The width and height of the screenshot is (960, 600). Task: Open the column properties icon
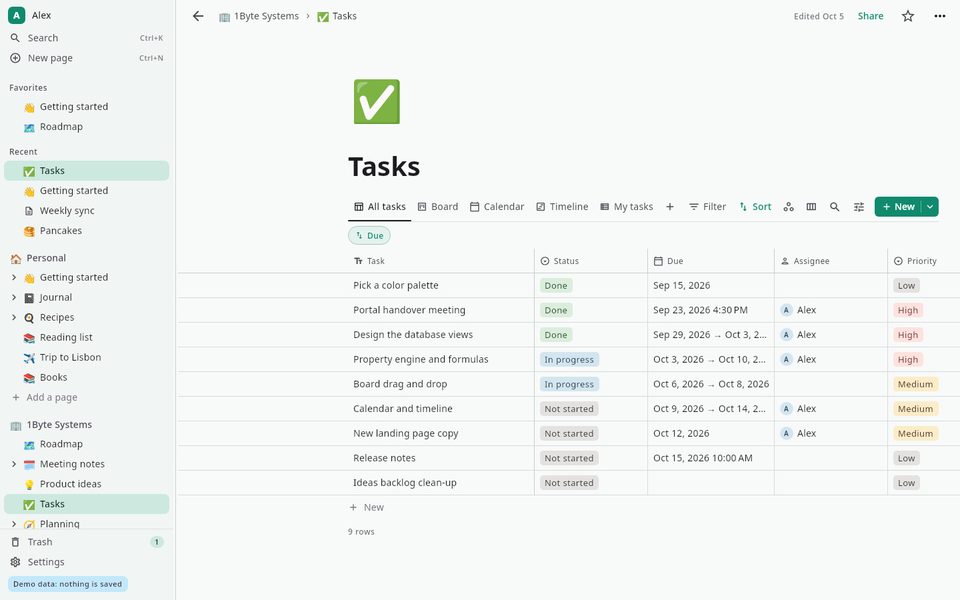point(811,207)
